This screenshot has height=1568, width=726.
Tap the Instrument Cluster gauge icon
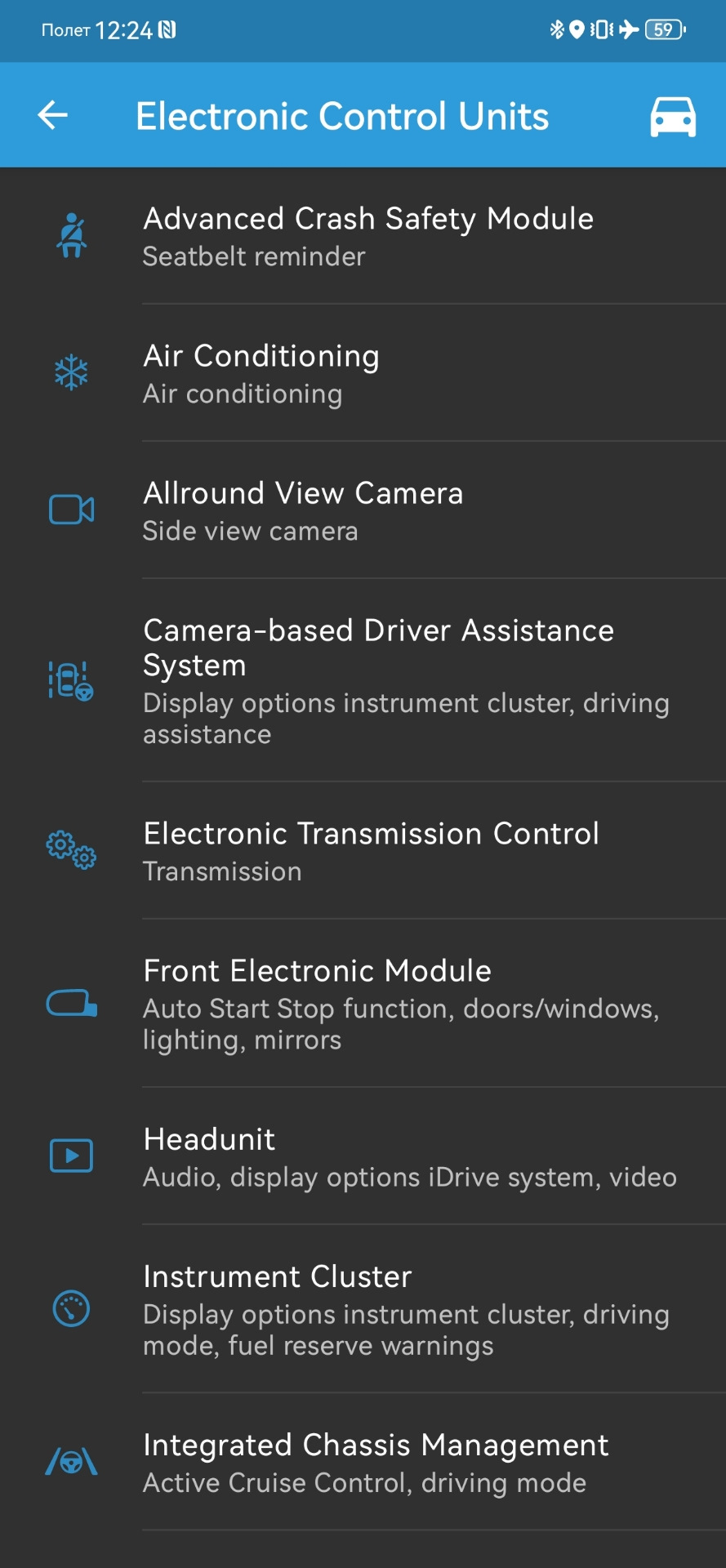(x=72, y=1309)
